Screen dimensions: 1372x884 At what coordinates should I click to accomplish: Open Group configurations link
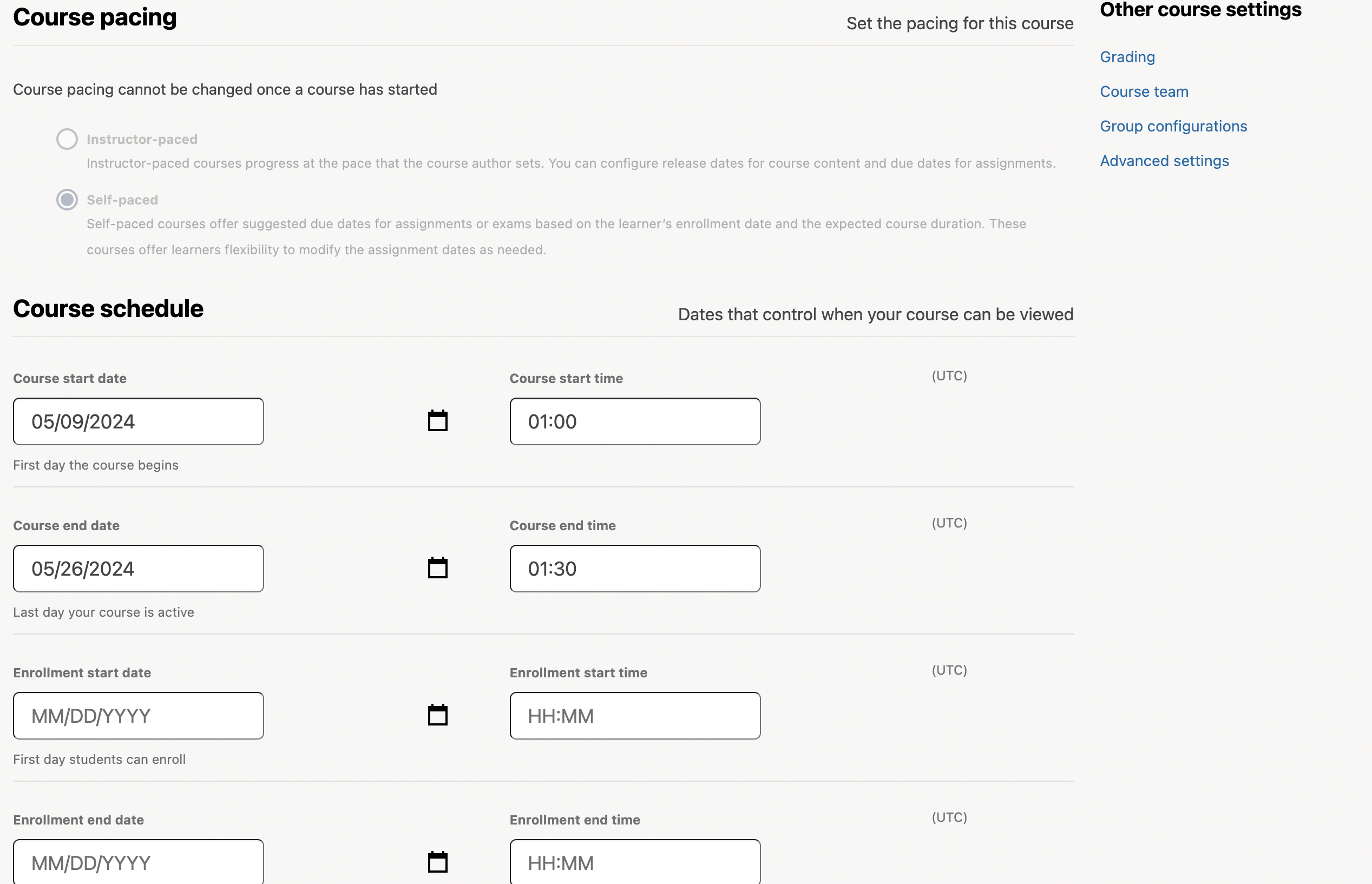[x=1173, y=126]
